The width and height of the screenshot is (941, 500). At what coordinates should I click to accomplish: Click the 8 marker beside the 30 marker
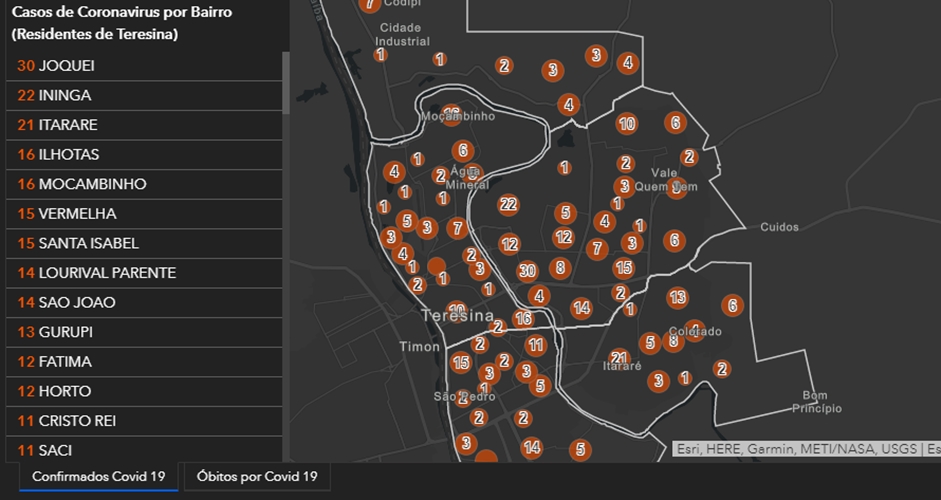point(560,268)
